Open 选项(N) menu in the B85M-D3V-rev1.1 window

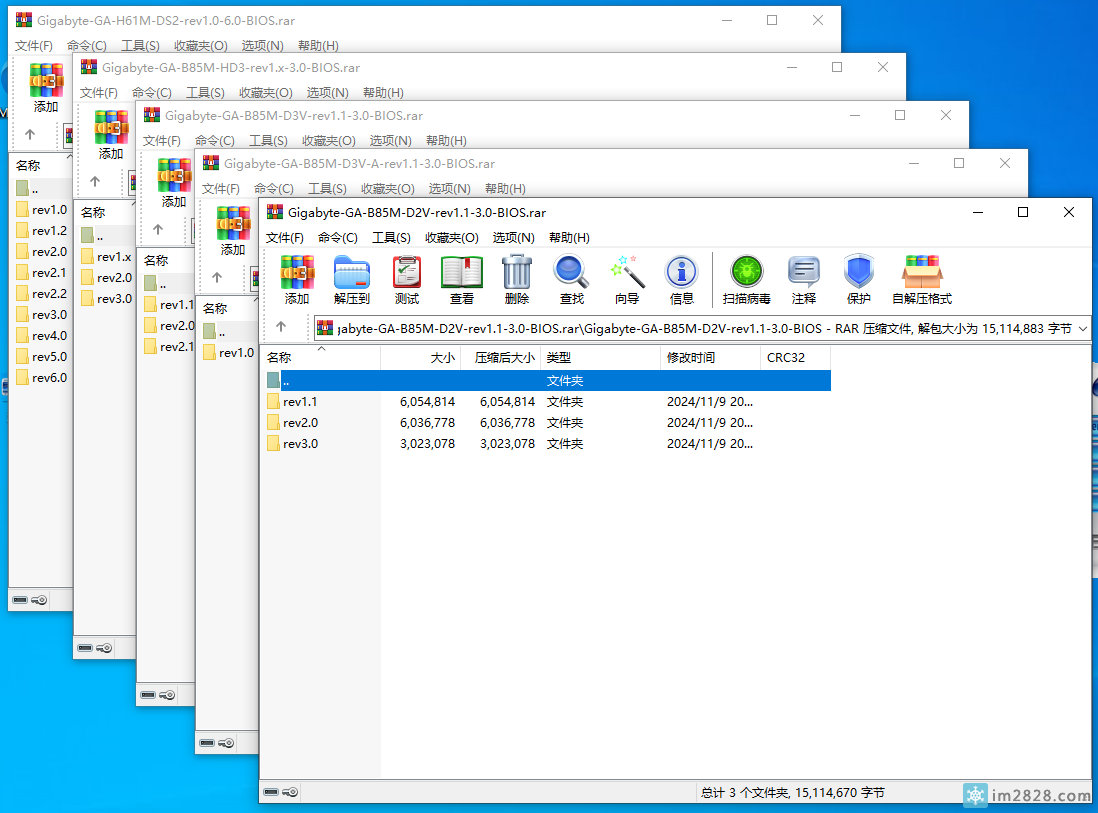point(391,141)
